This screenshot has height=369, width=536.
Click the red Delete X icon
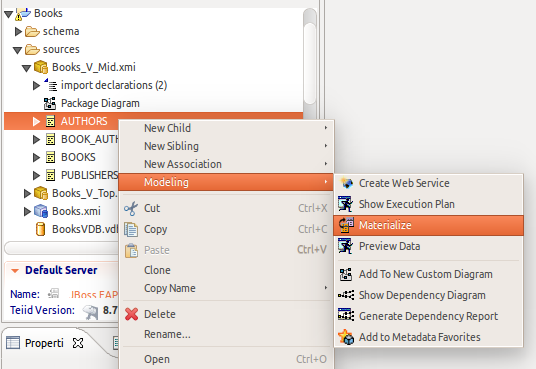132,314
